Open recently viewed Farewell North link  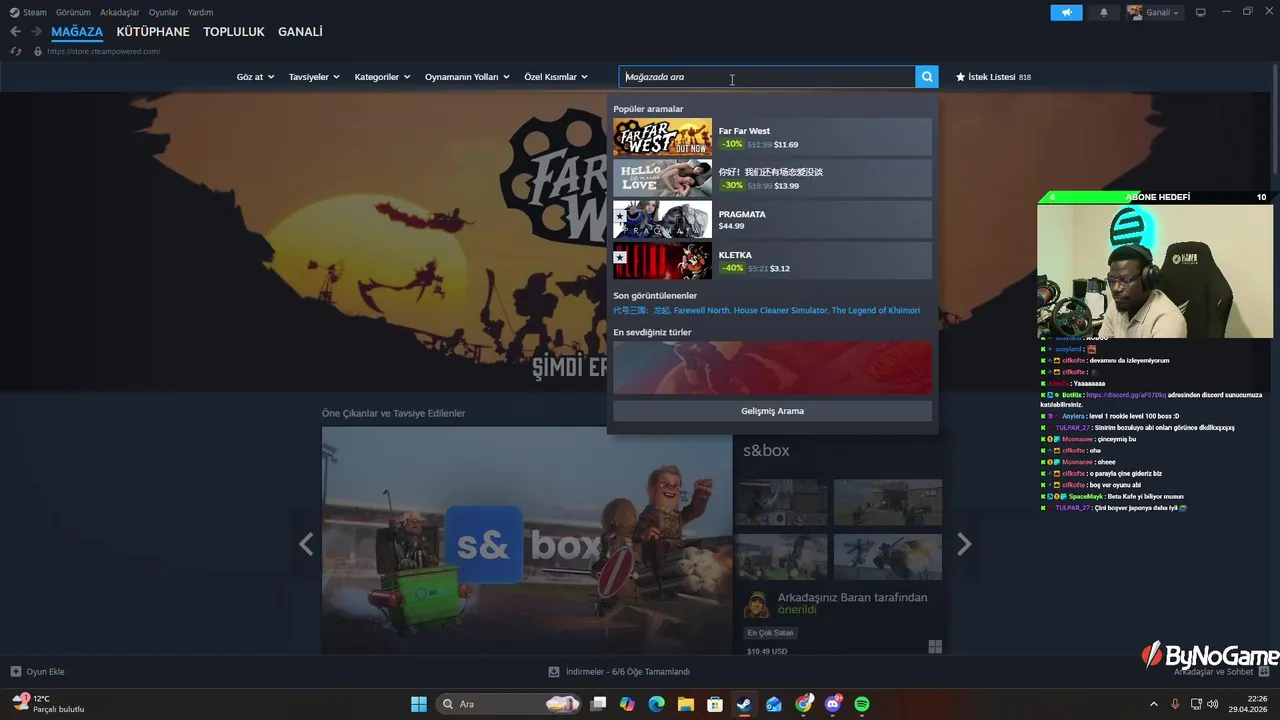[x=702, y=310]
